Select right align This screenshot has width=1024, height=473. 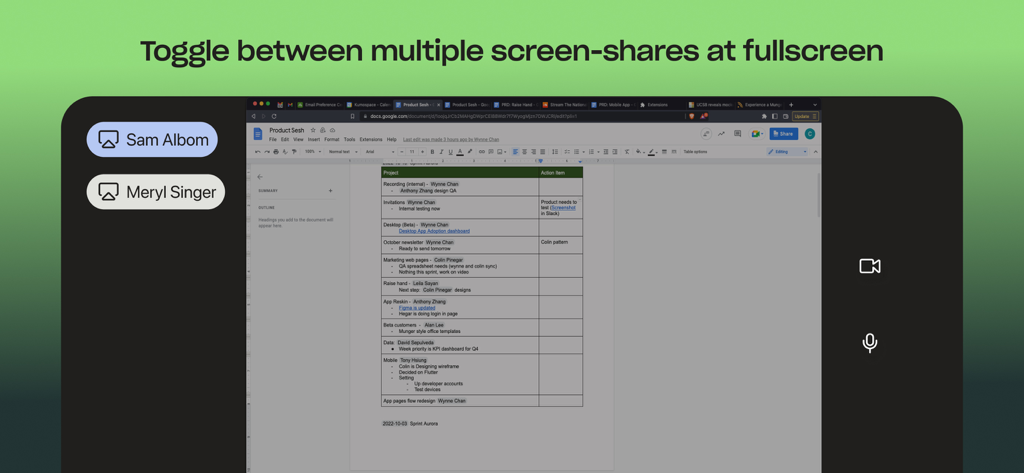tap(534, 152)
